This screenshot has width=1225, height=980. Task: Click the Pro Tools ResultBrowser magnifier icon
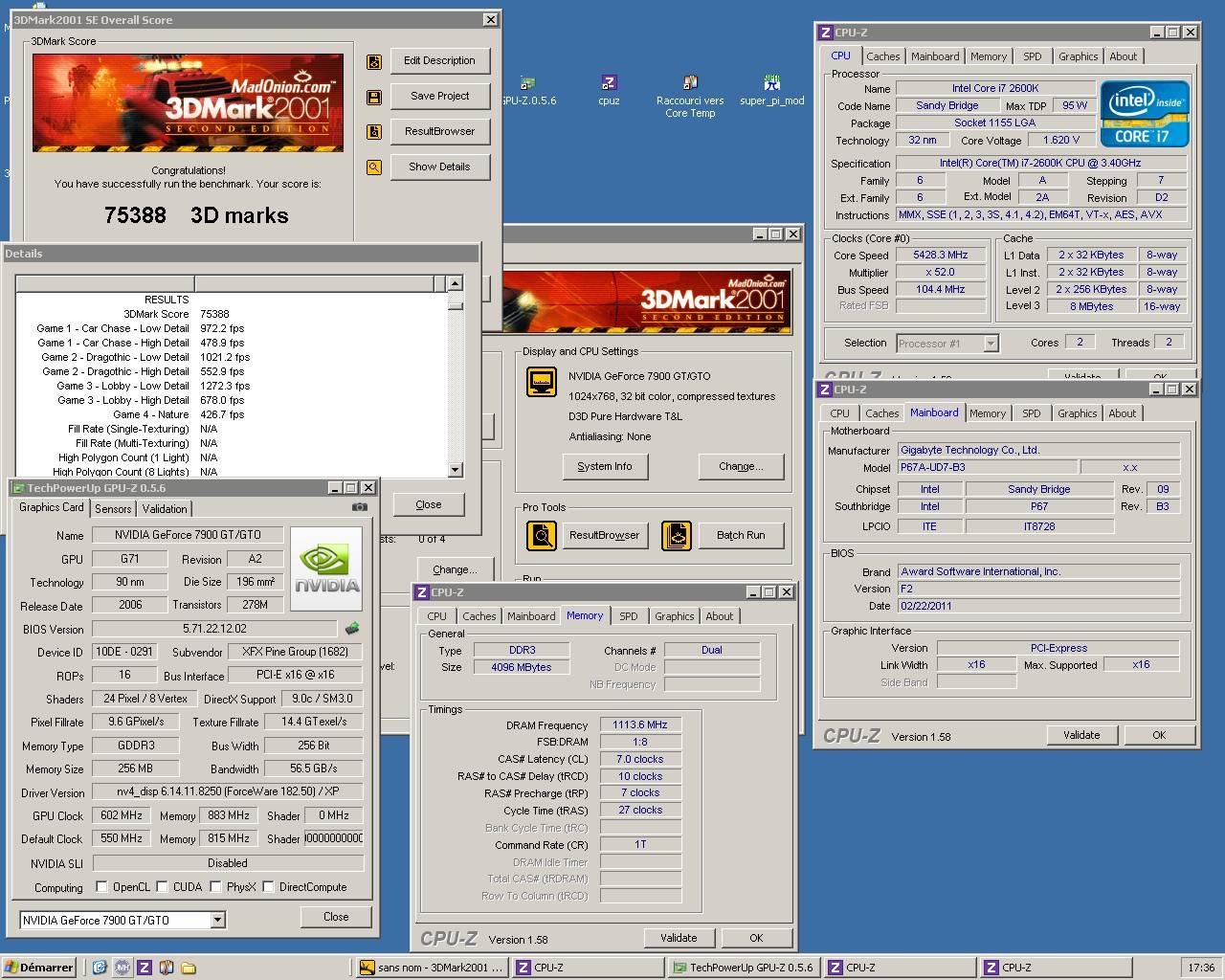[x=542, y=535]
